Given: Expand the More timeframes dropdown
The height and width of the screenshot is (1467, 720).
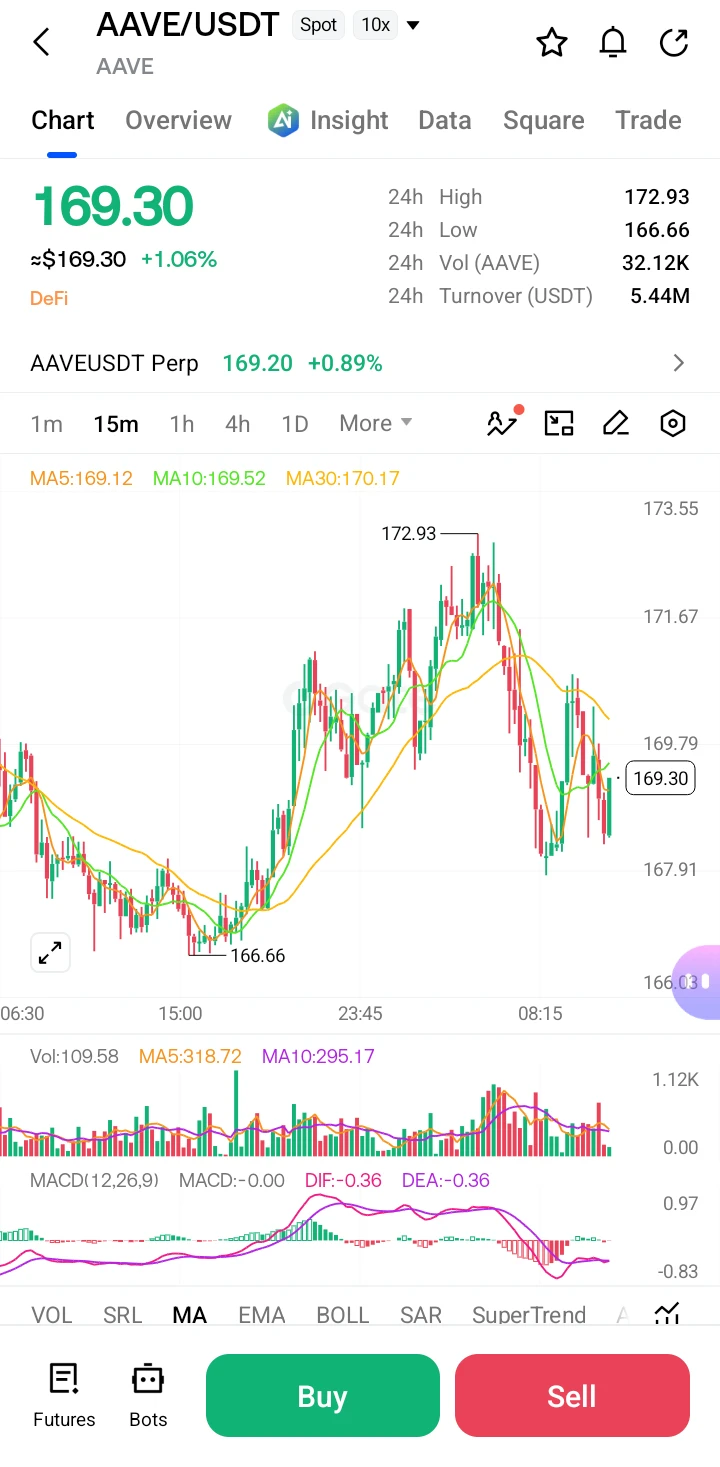Looking at the screenshot, I should point(376,423).
